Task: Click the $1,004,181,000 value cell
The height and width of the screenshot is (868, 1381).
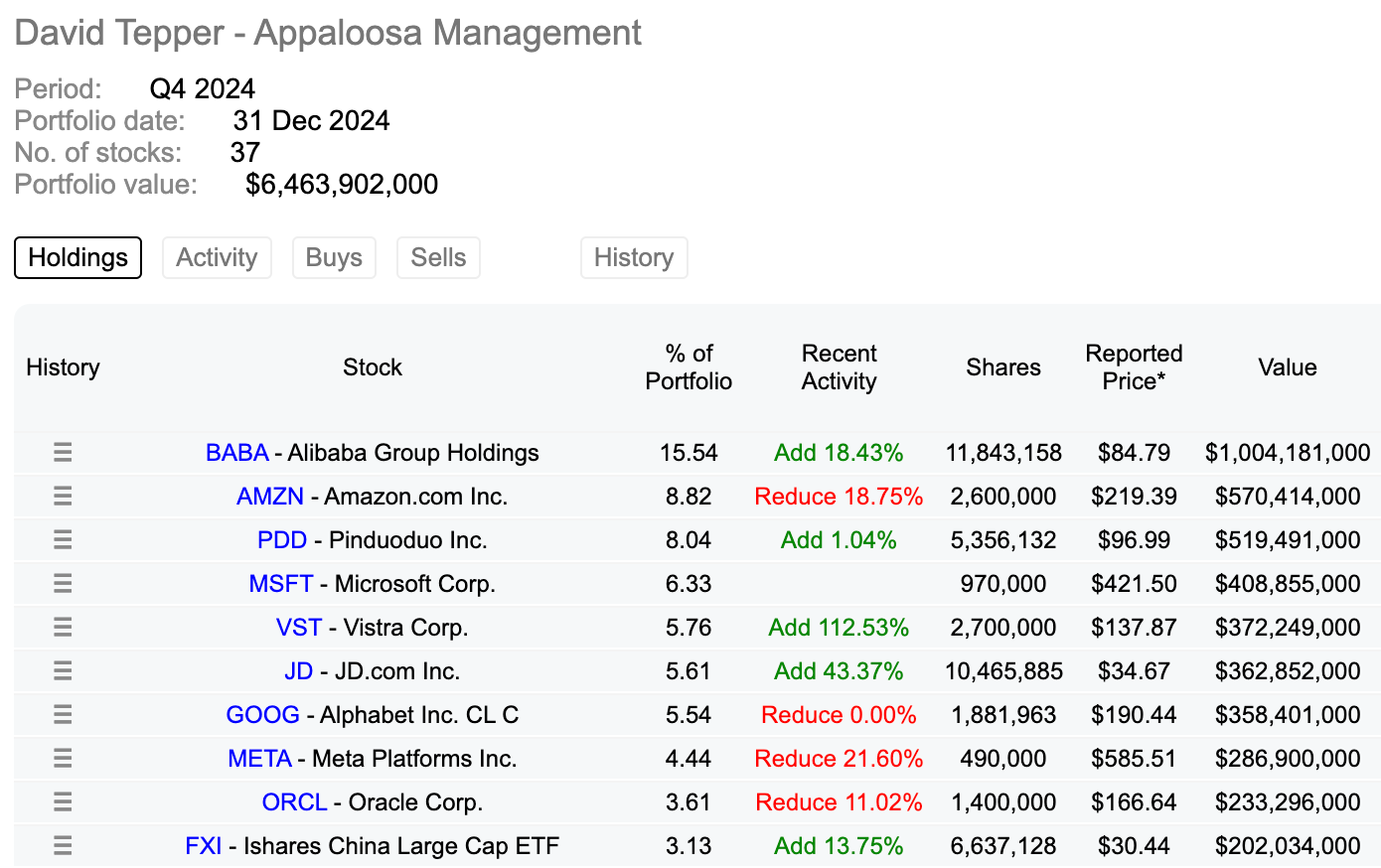Action: (1288, 453)
